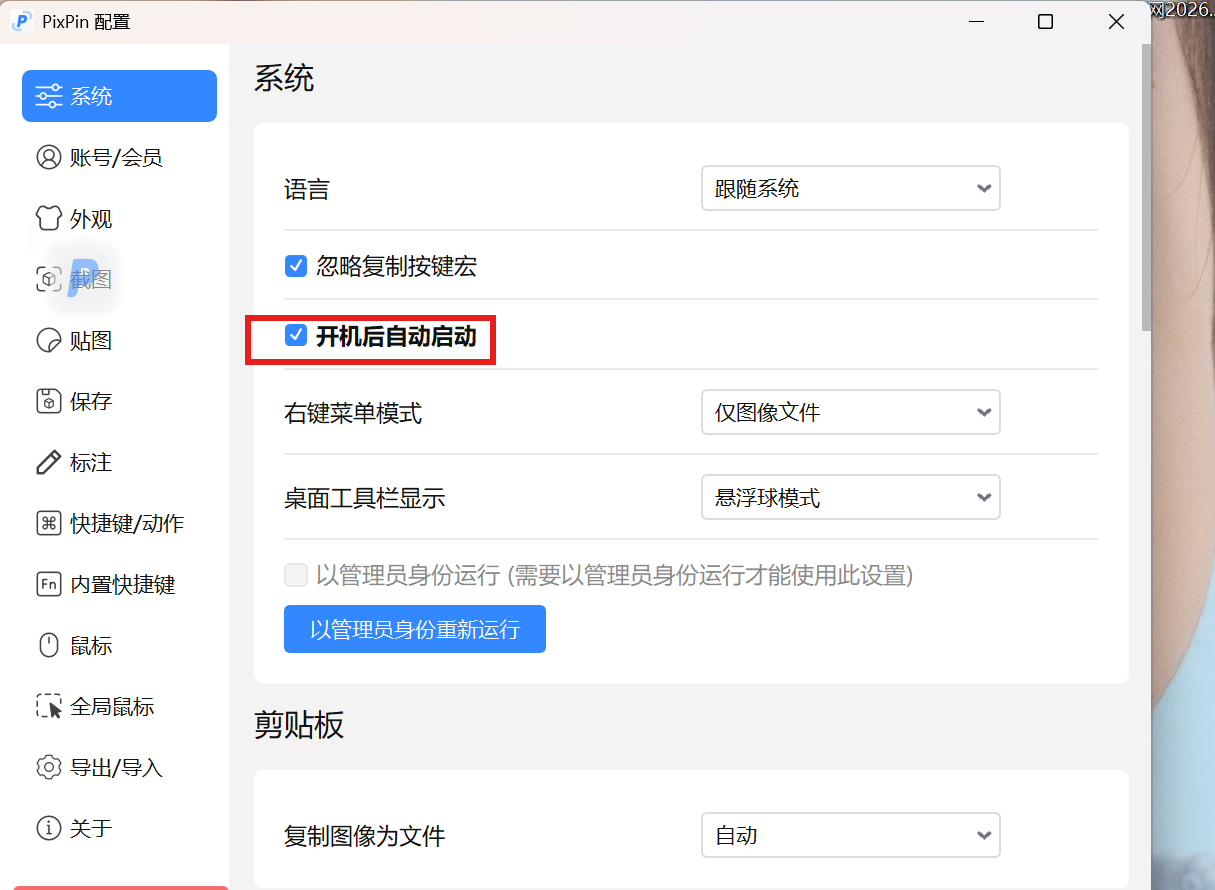Viewport: 1215px width, 890px height.
Task: Minimize the PixPin 配置 window
Action: tap(975, 21)
